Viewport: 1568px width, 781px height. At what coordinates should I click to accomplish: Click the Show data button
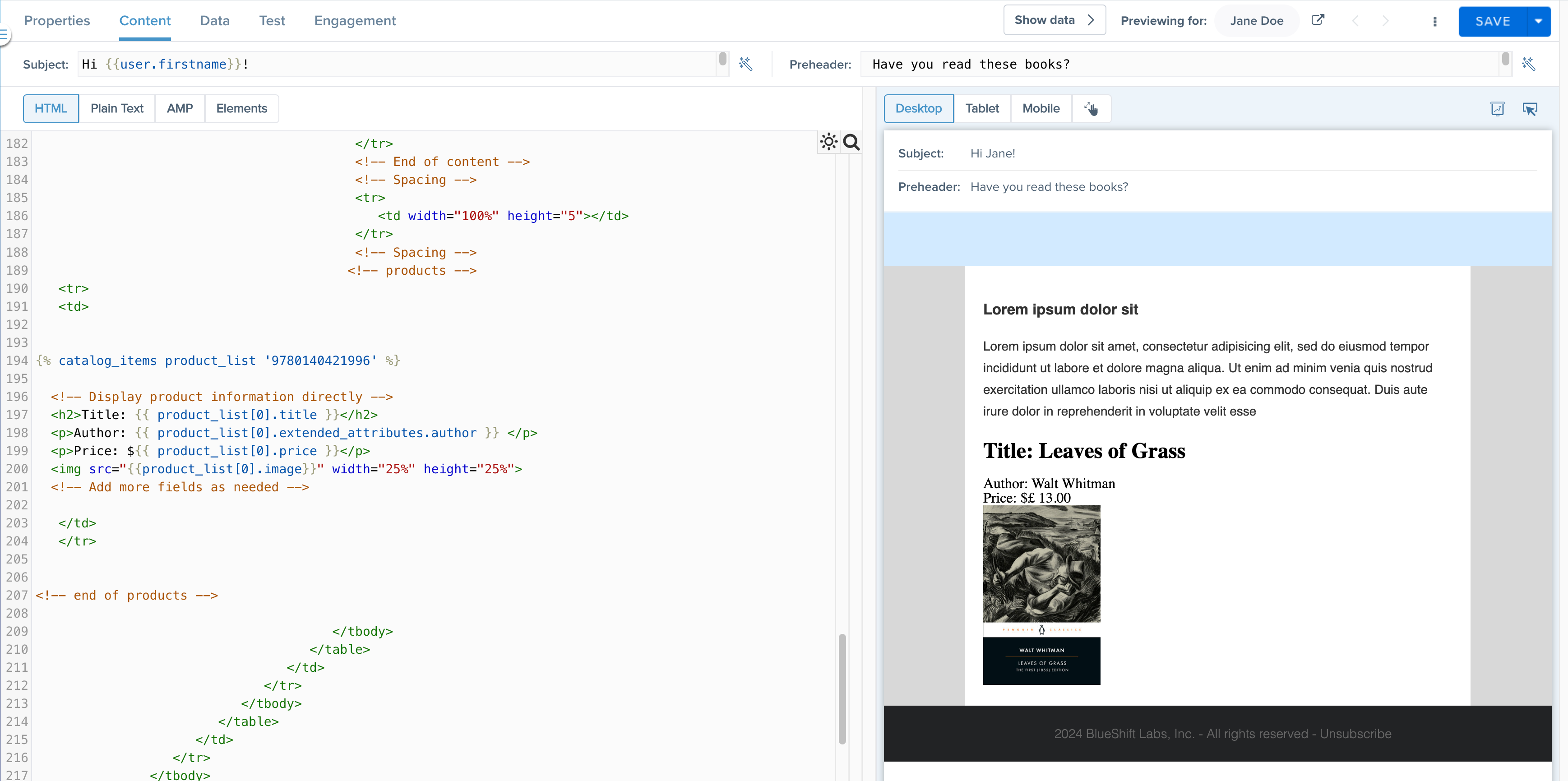click(x=1054, y=20)
